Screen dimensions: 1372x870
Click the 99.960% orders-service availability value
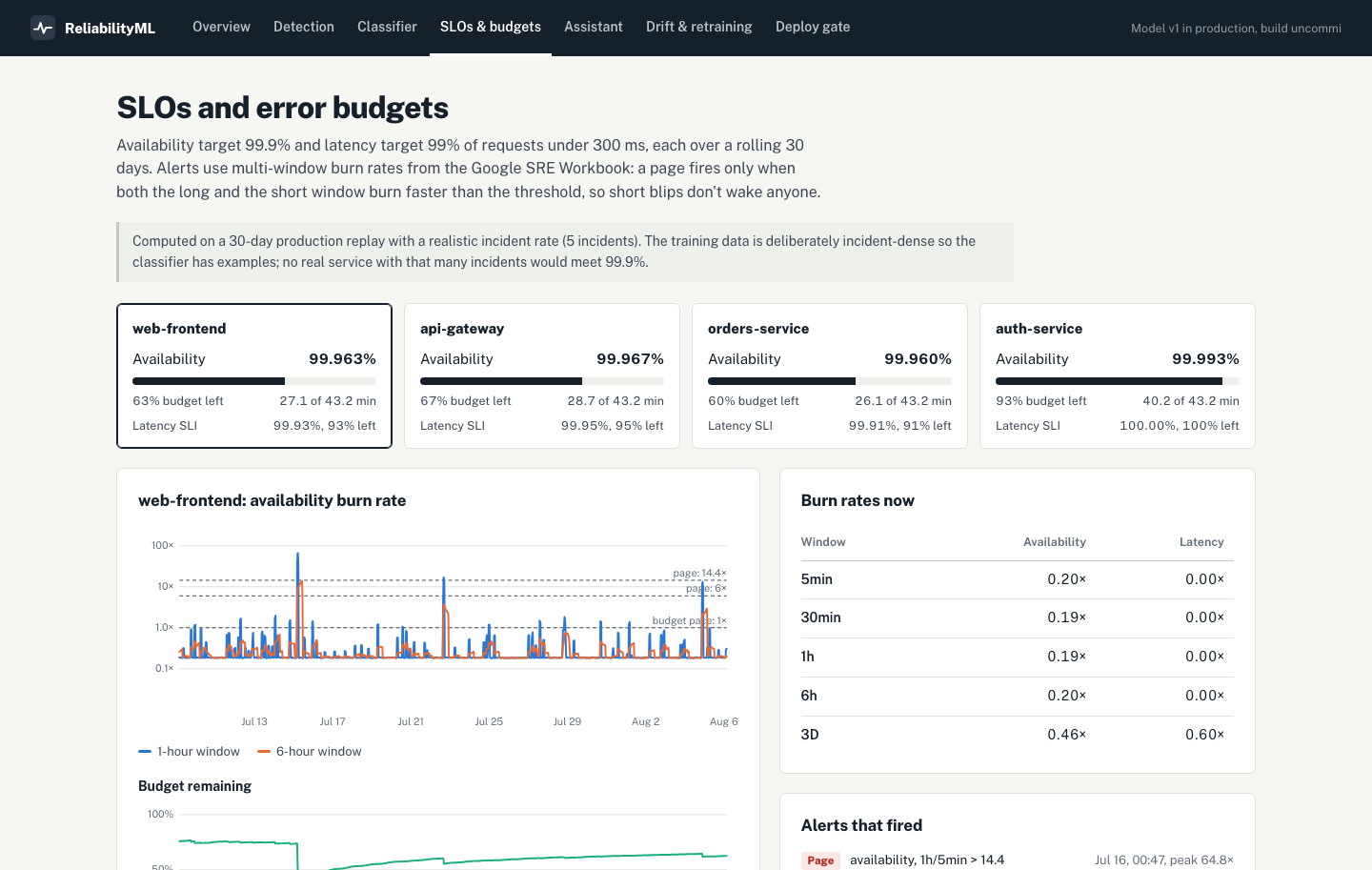918,359
